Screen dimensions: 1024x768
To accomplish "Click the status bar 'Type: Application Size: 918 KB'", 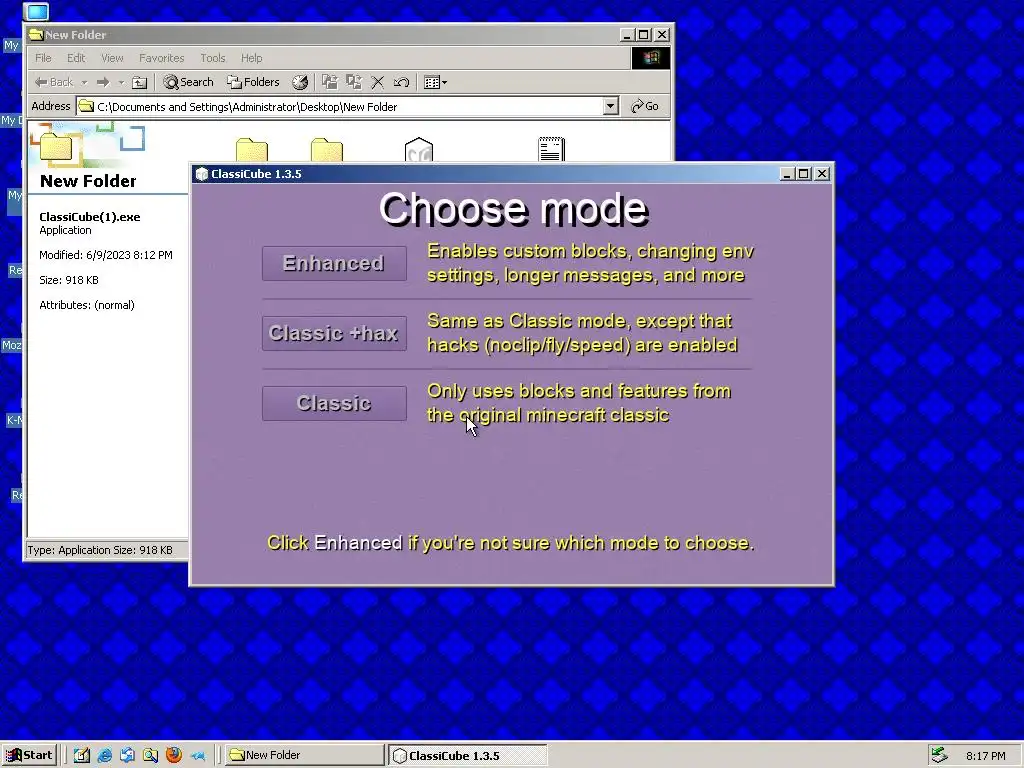I will point(100,550).
